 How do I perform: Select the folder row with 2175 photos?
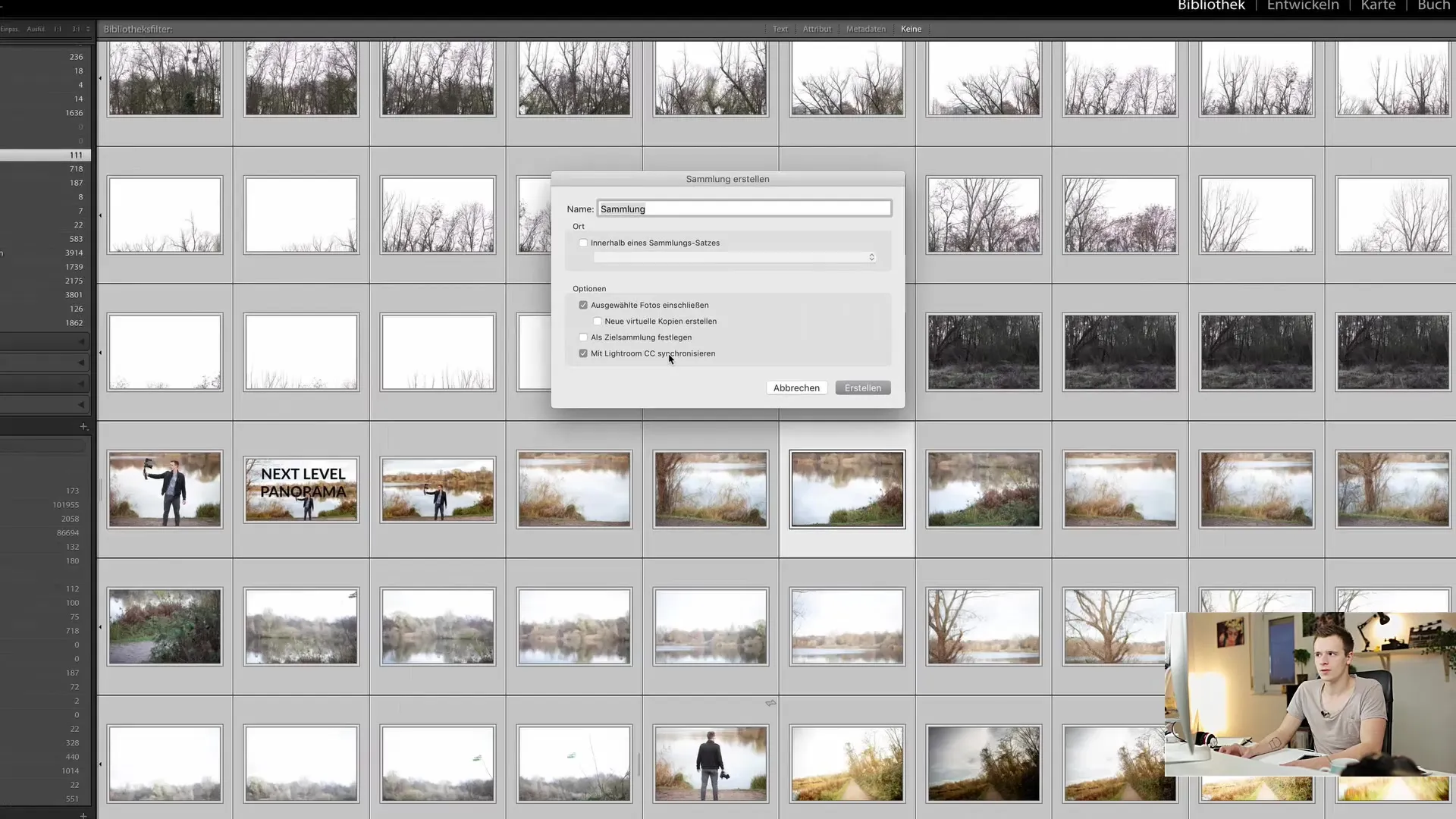(x=45, y=281)
